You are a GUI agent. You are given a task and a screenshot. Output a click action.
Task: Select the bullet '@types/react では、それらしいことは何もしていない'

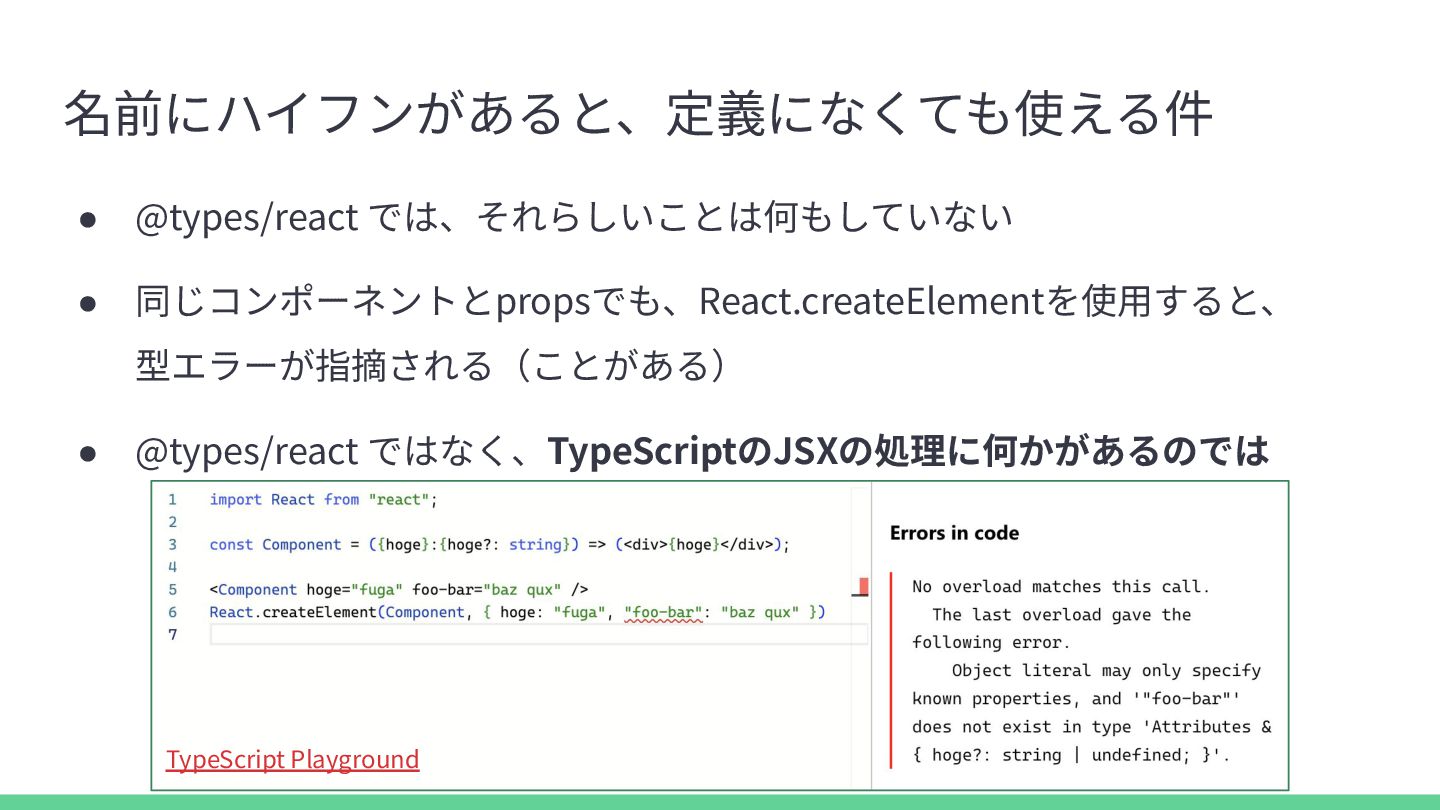pyautogui.click(x=574, y=217)
